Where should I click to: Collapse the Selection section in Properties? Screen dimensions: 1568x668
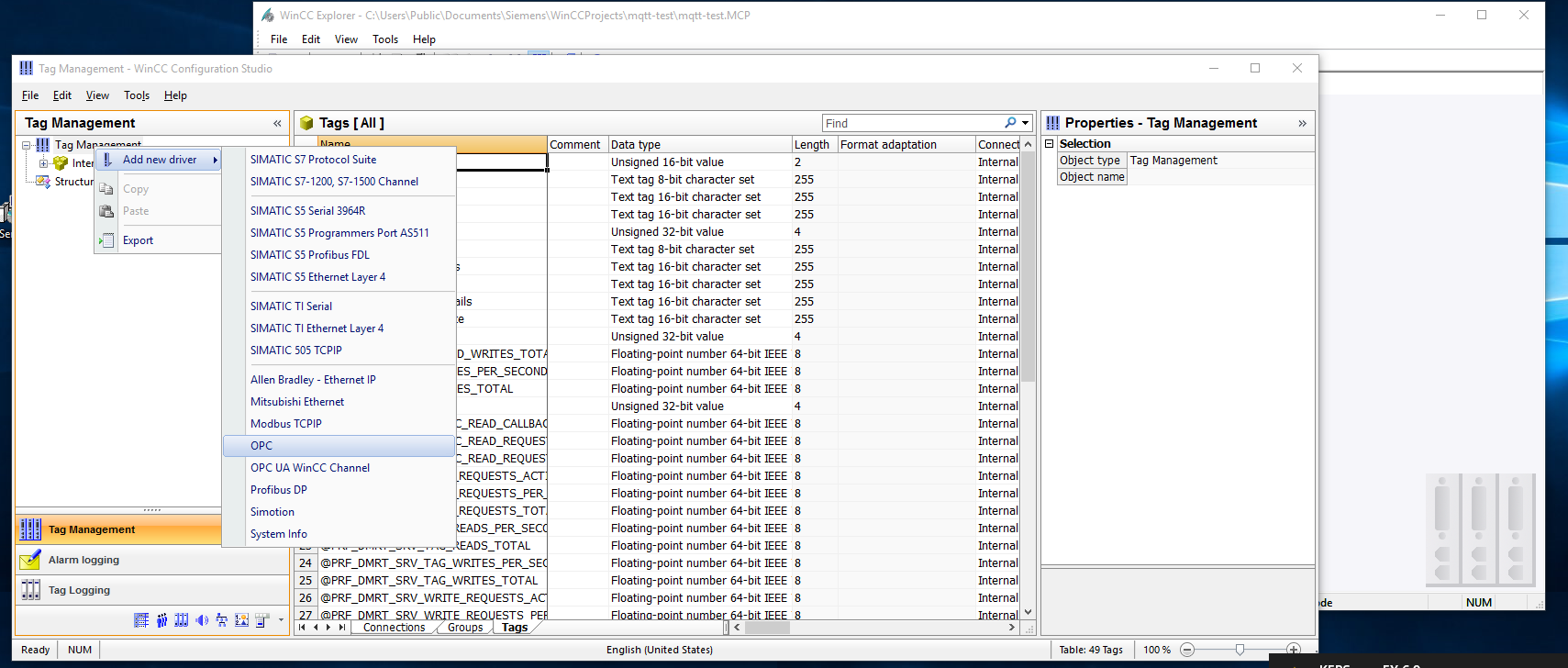point(1050,144)
